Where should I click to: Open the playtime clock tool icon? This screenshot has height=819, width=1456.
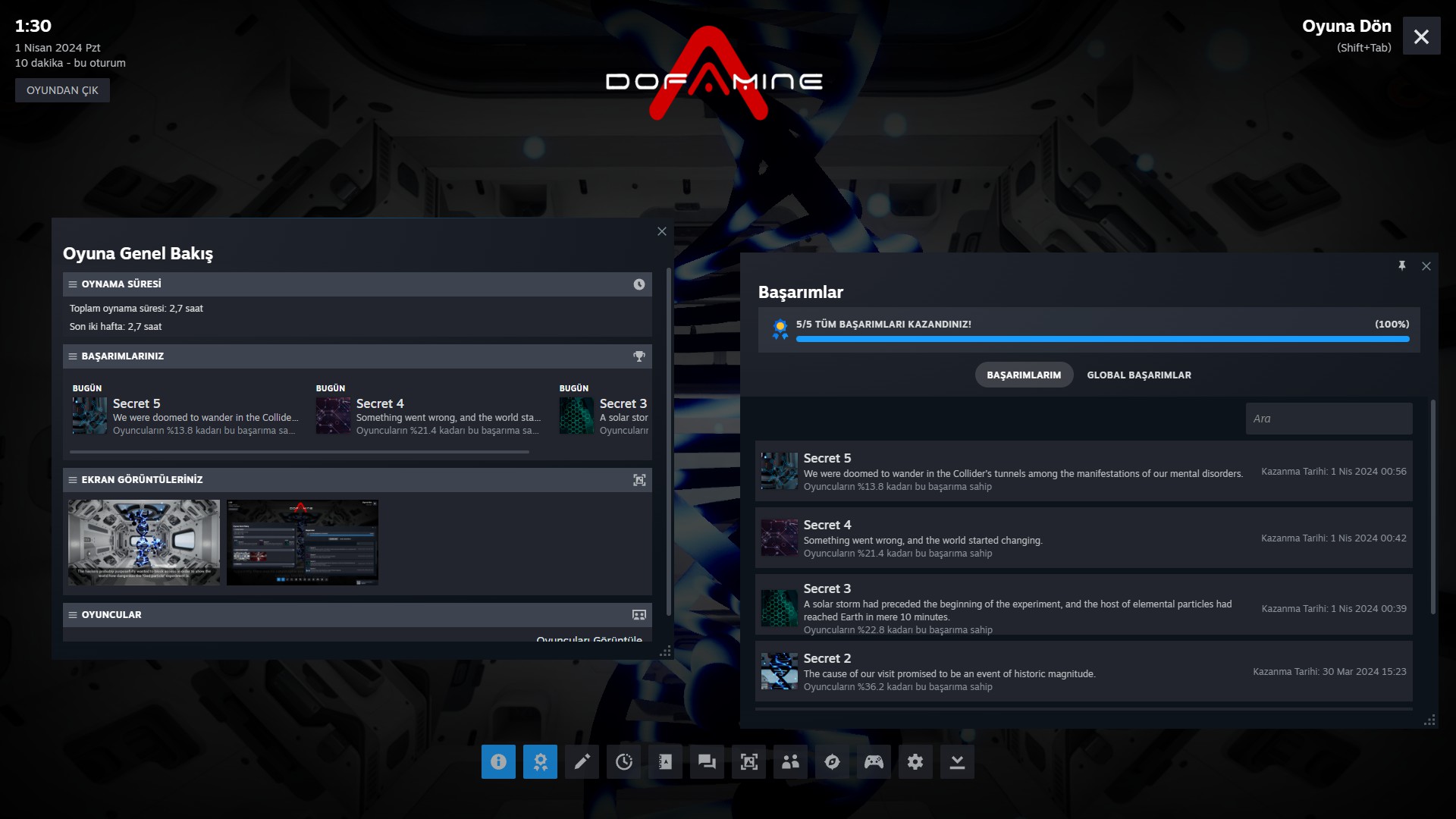623,761
